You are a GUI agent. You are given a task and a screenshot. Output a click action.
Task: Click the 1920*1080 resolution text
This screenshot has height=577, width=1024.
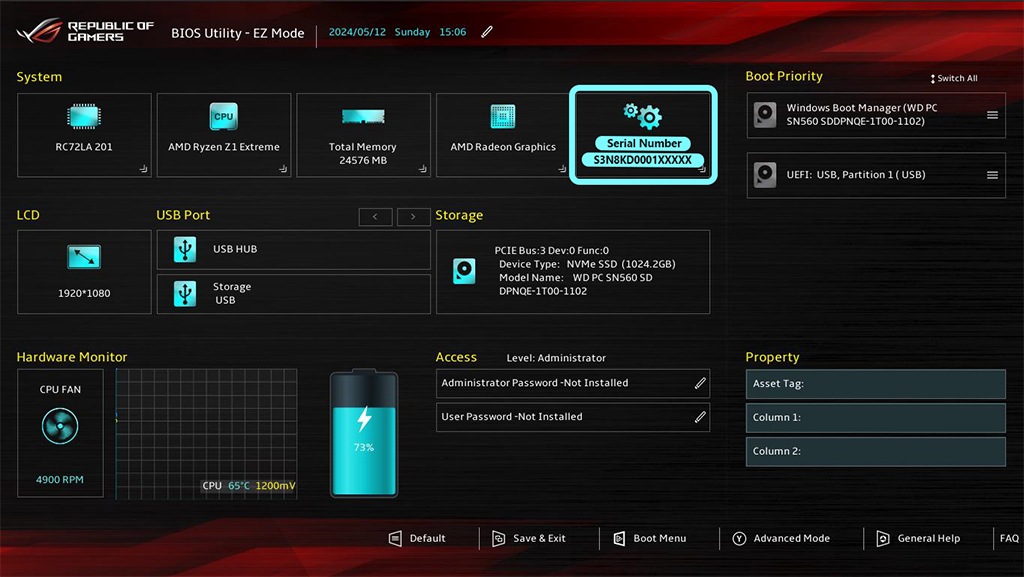tap(84, 294)
